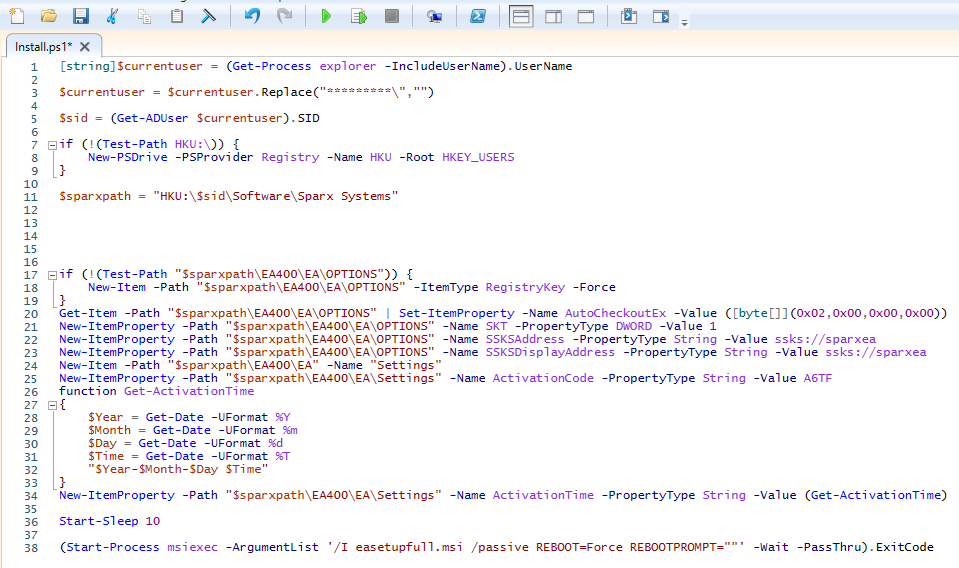Open a script file with folder icon

[48, 16]
